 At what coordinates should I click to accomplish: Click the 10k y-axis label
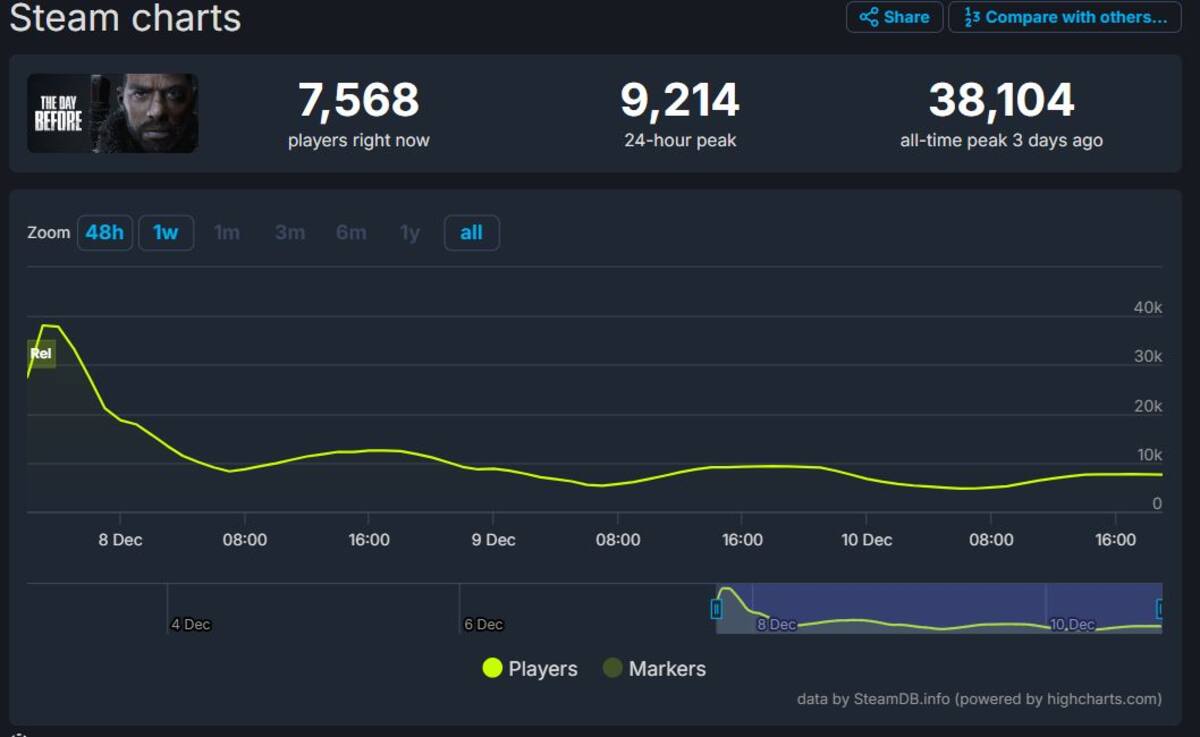coord(1148,455)
